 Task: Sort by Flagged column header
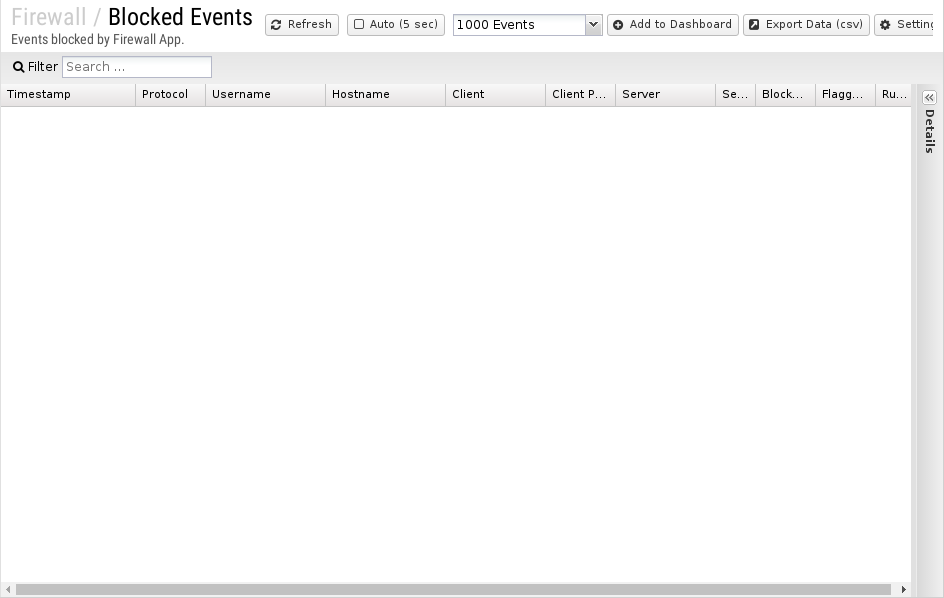pos(845,95)
